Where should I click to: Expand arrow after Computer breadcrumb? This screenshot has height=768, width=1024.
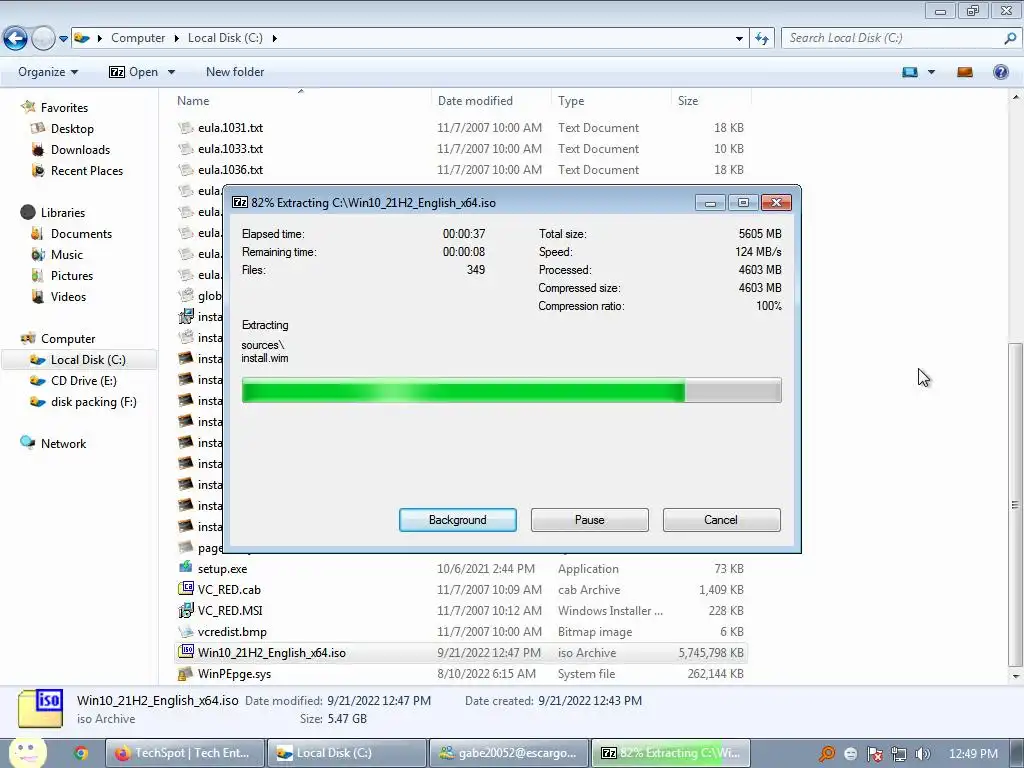click(176, 39)
